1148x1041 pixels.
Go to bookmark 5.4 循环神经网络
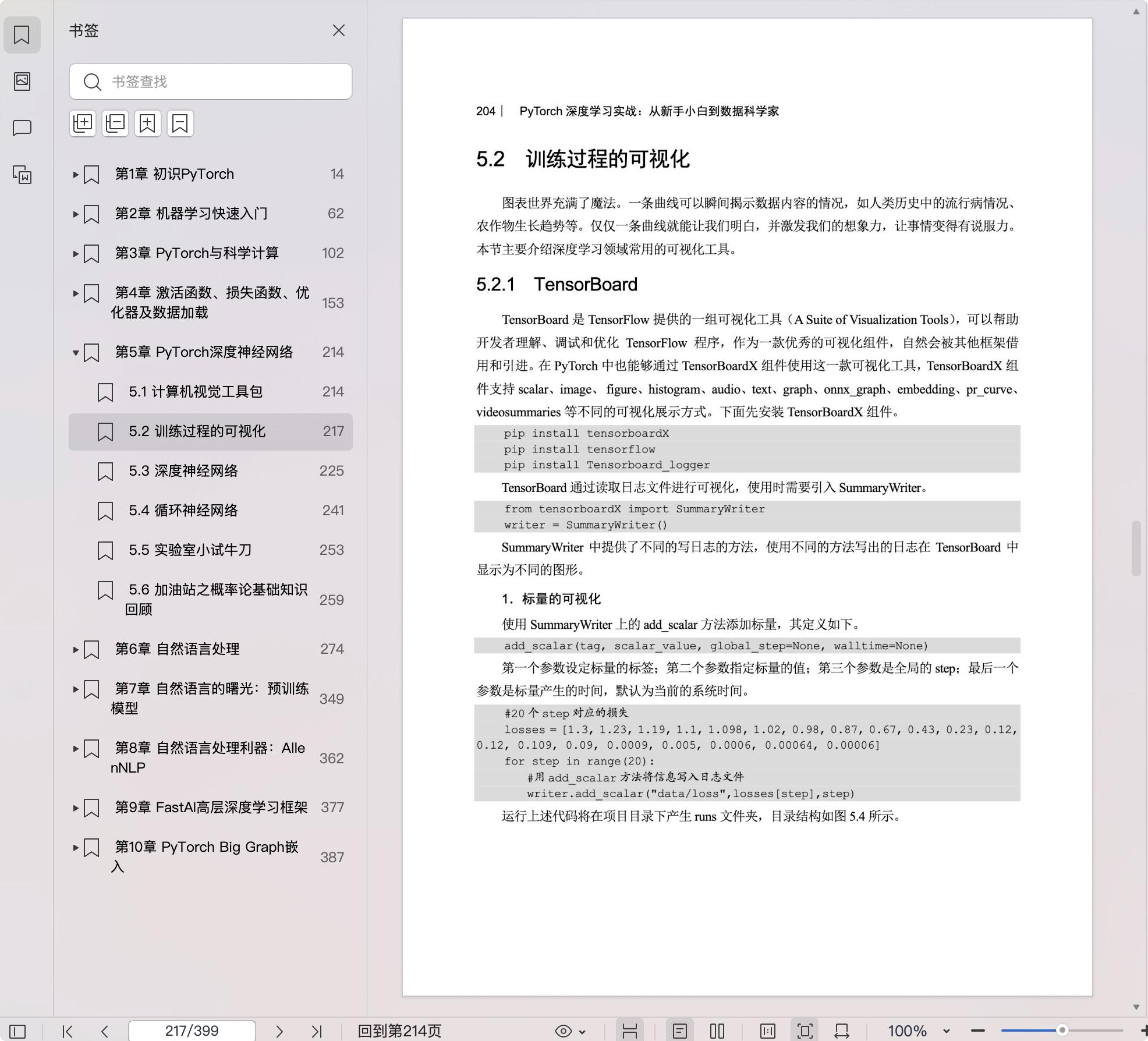coord(211,511)
